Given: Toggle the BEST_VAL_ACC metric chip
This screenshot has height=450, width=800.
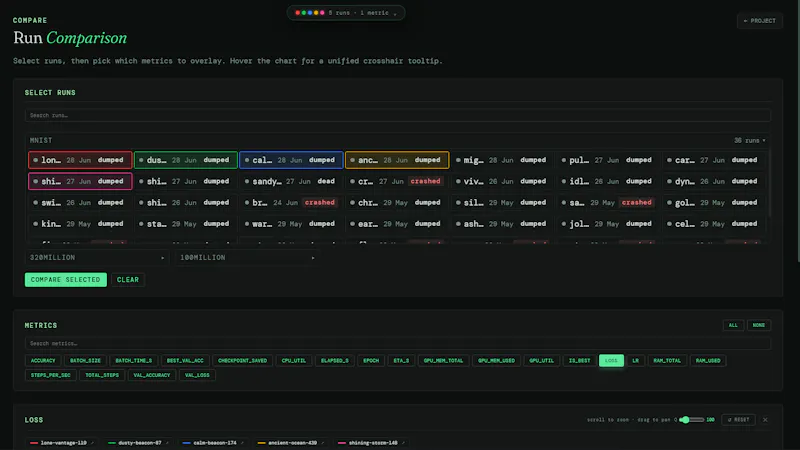Looking at the screenshot, I should pyautogui.click(x=185, y=361).
